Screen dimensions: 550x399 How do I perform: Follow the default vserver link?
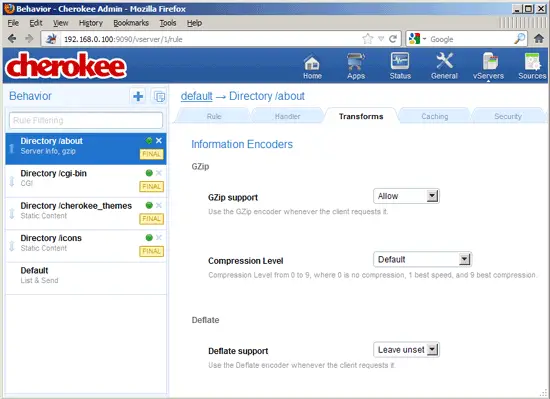[x=196, y=96]
